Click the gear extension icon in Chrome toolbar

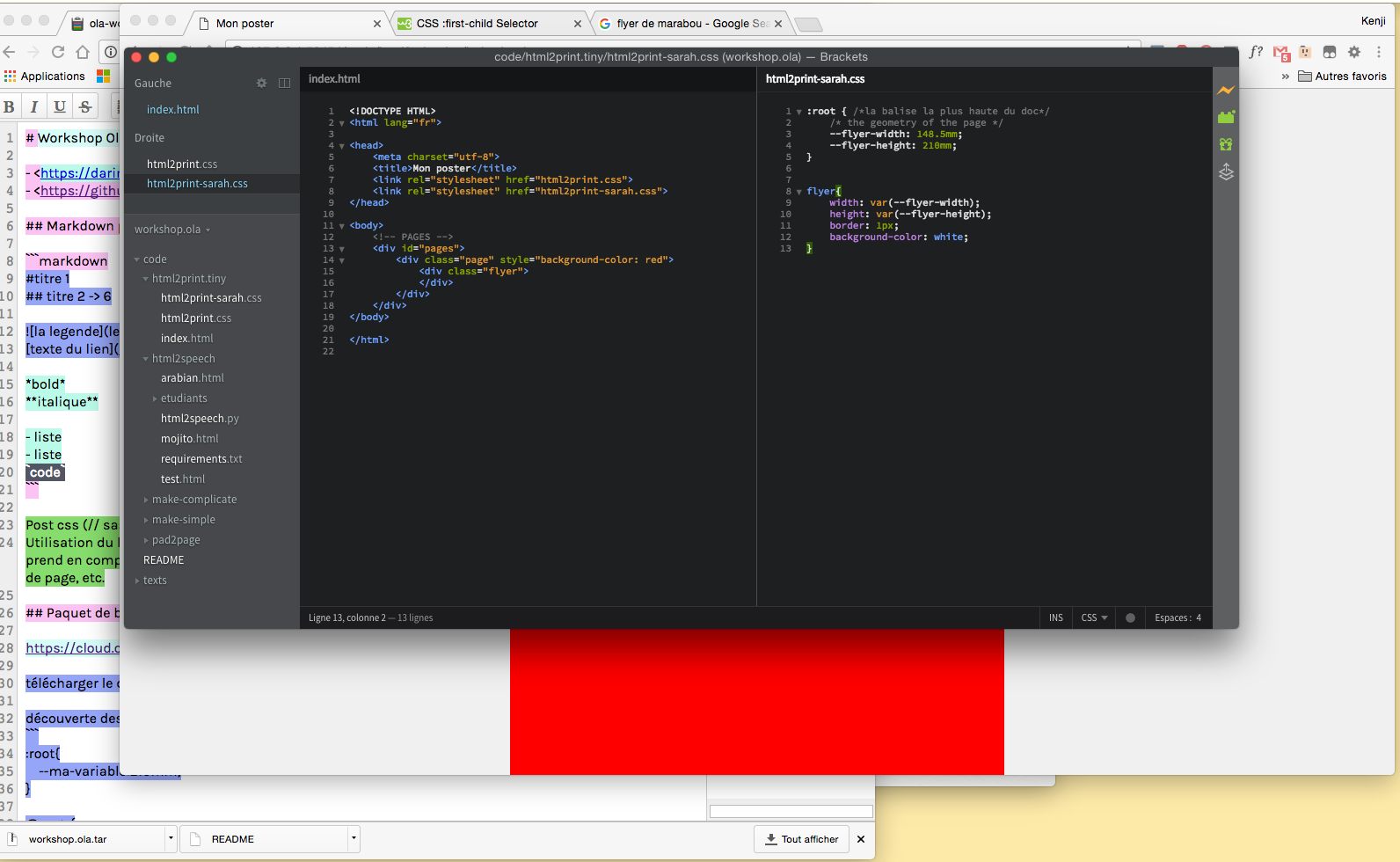[x=1354, y=52]
